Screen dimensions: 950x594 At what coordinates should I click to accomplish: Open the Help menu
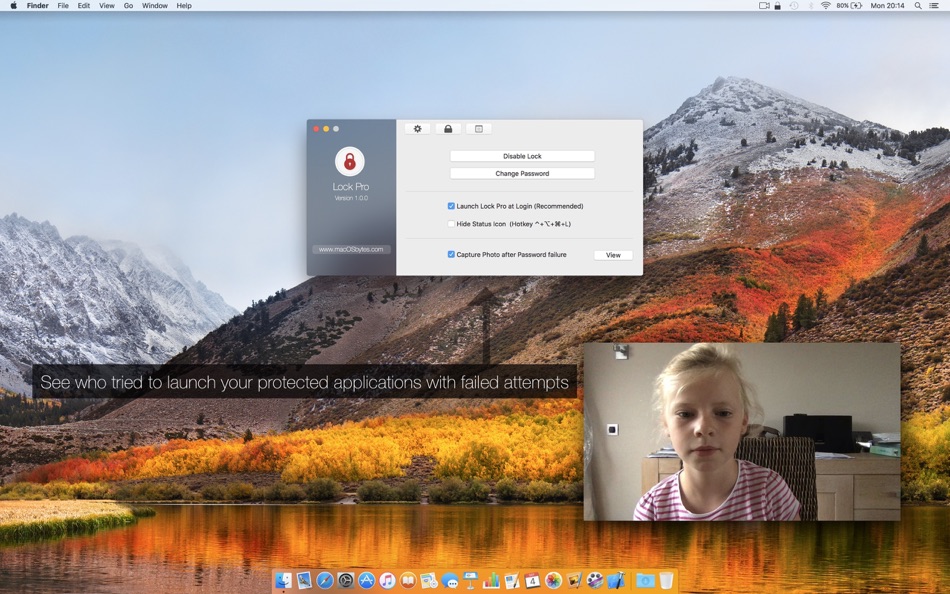tap(184, 5)
